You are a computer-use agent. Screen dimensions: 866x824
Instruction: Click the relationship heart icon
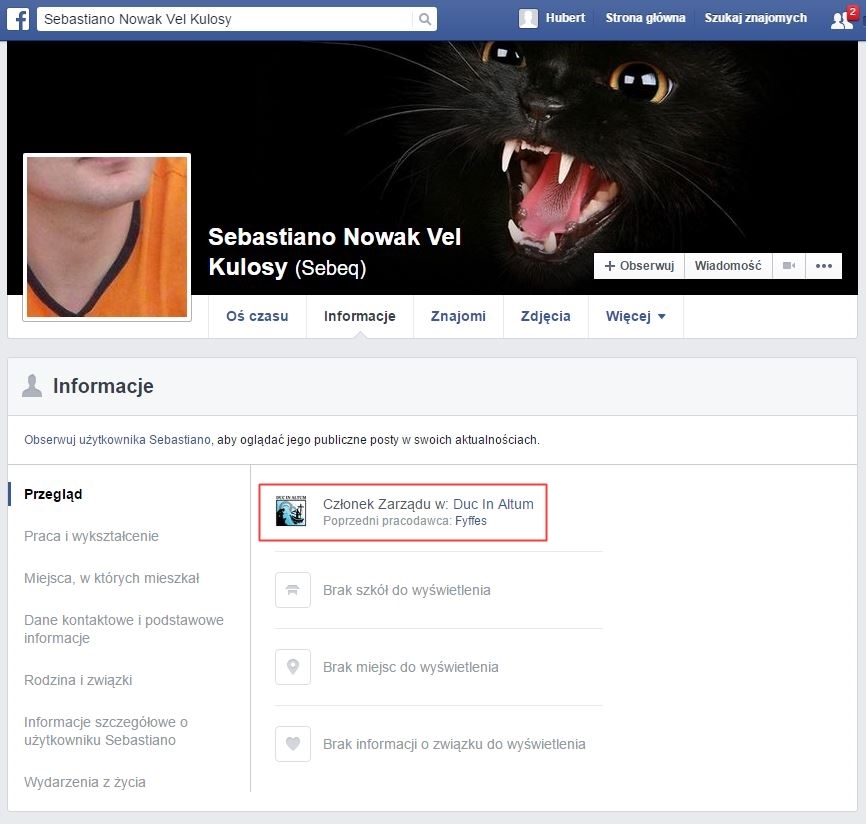pos(293,744)
